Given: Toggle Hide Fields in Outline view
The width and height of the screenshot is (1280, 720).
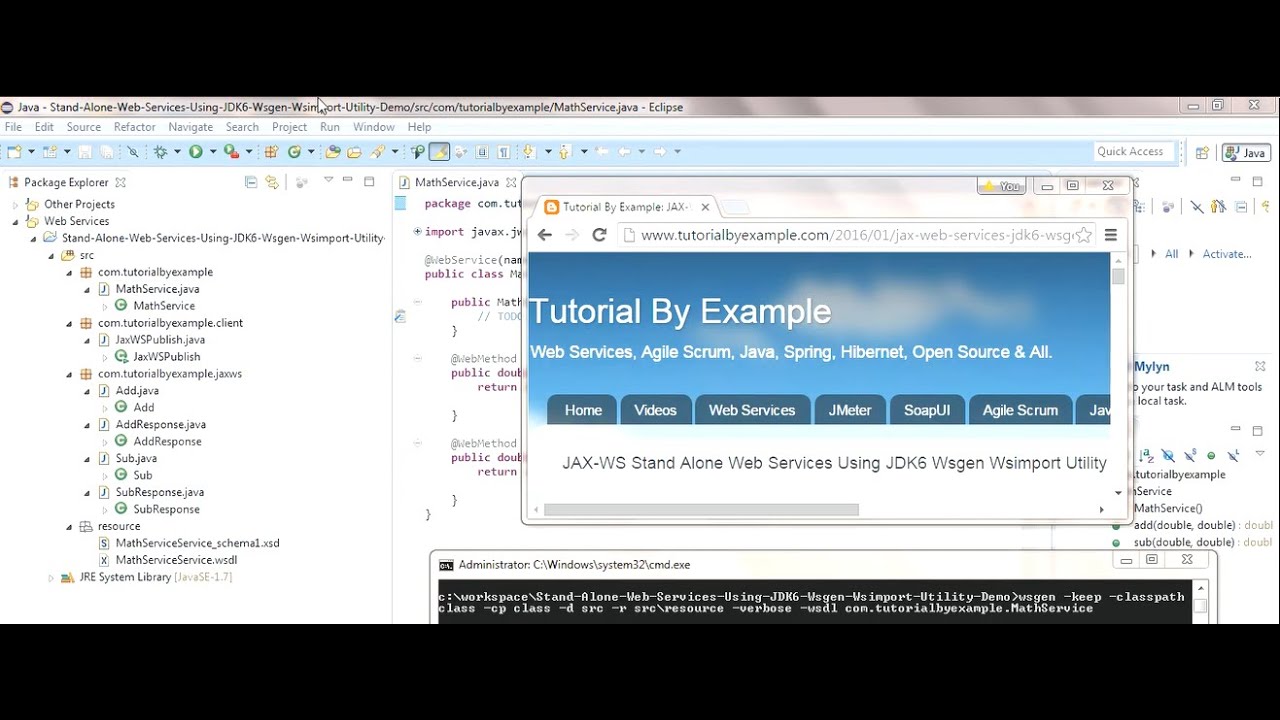Looking at the screenshot, I should pyautogui.click(x=1168, y=455).
